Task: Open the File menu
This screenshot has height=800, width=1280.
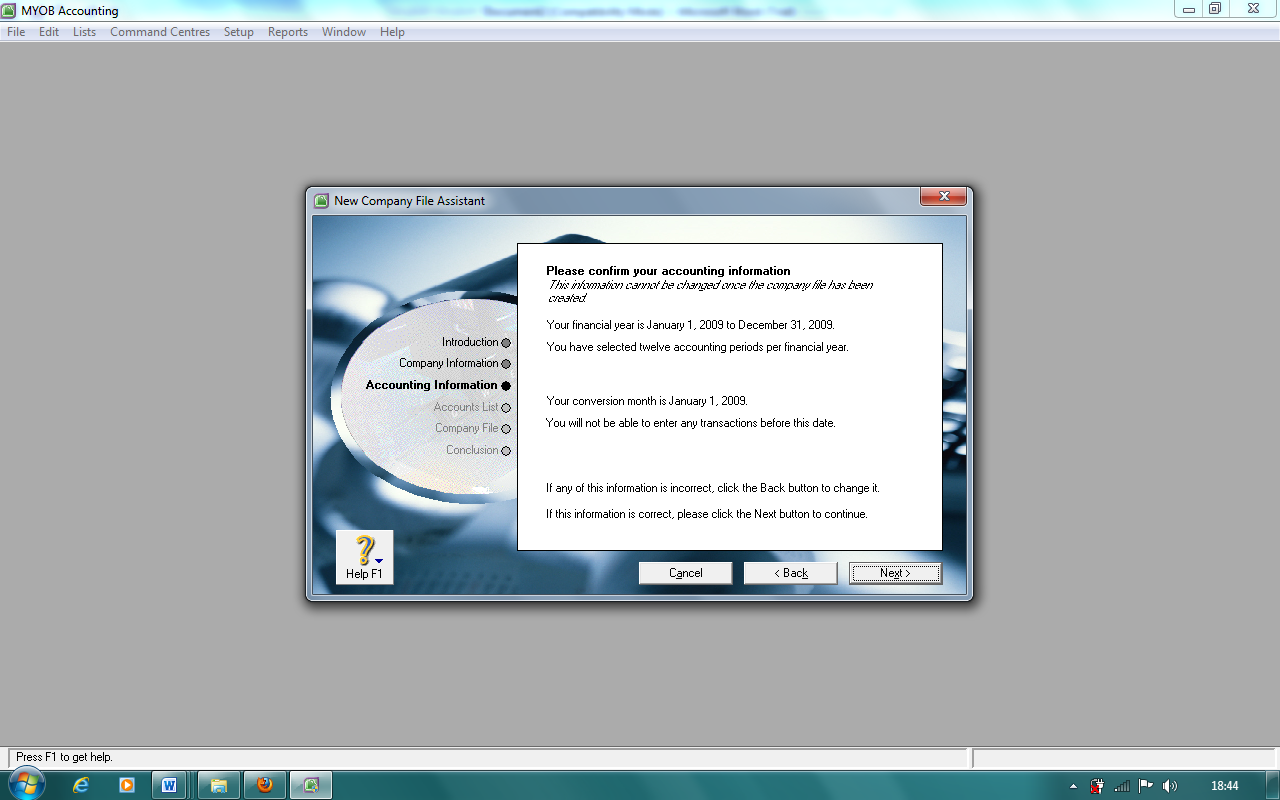Action: point(16,32)
